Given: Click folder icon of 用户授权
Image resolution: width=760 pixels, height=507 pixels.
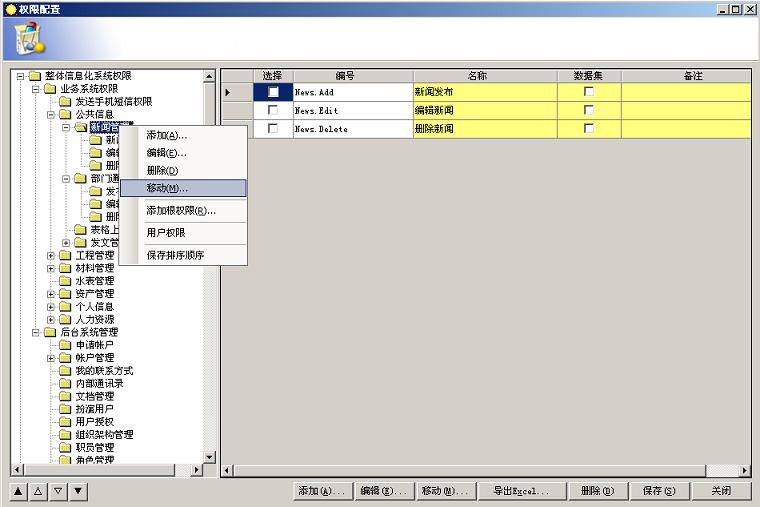Looking at the screenshot, I should coord(65,422).
